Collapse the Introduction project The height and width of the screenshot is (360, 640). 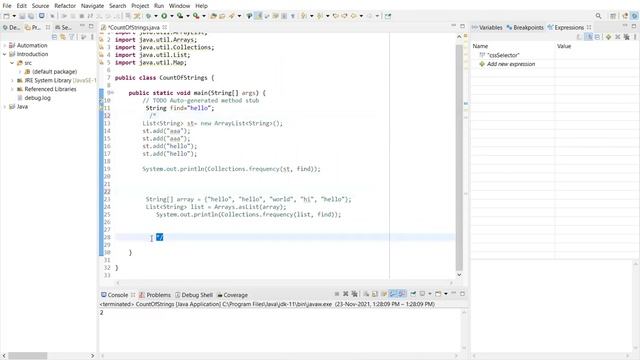tap(4, 54)
